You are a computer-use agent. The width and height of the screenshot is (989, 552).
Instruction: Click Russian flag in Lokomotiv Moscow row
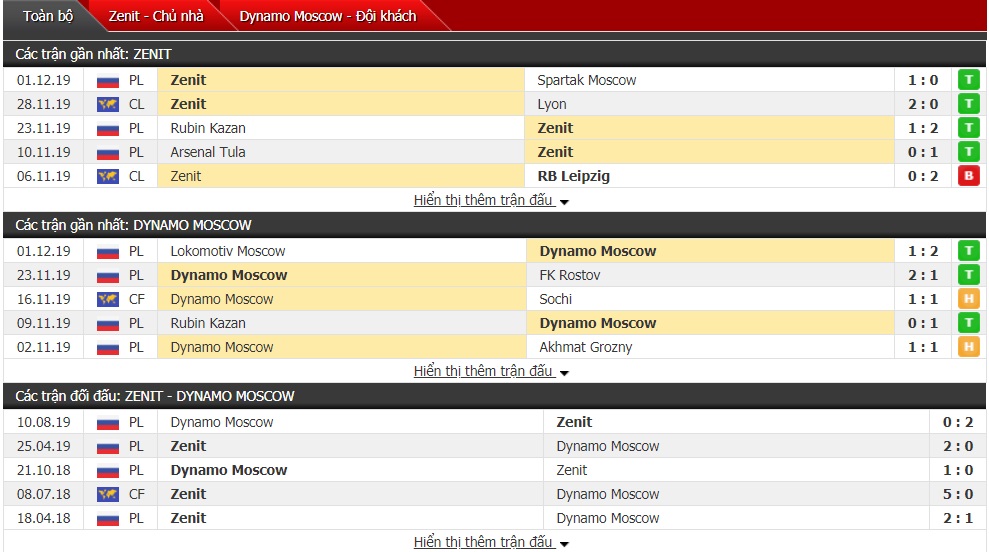point(108,252)
